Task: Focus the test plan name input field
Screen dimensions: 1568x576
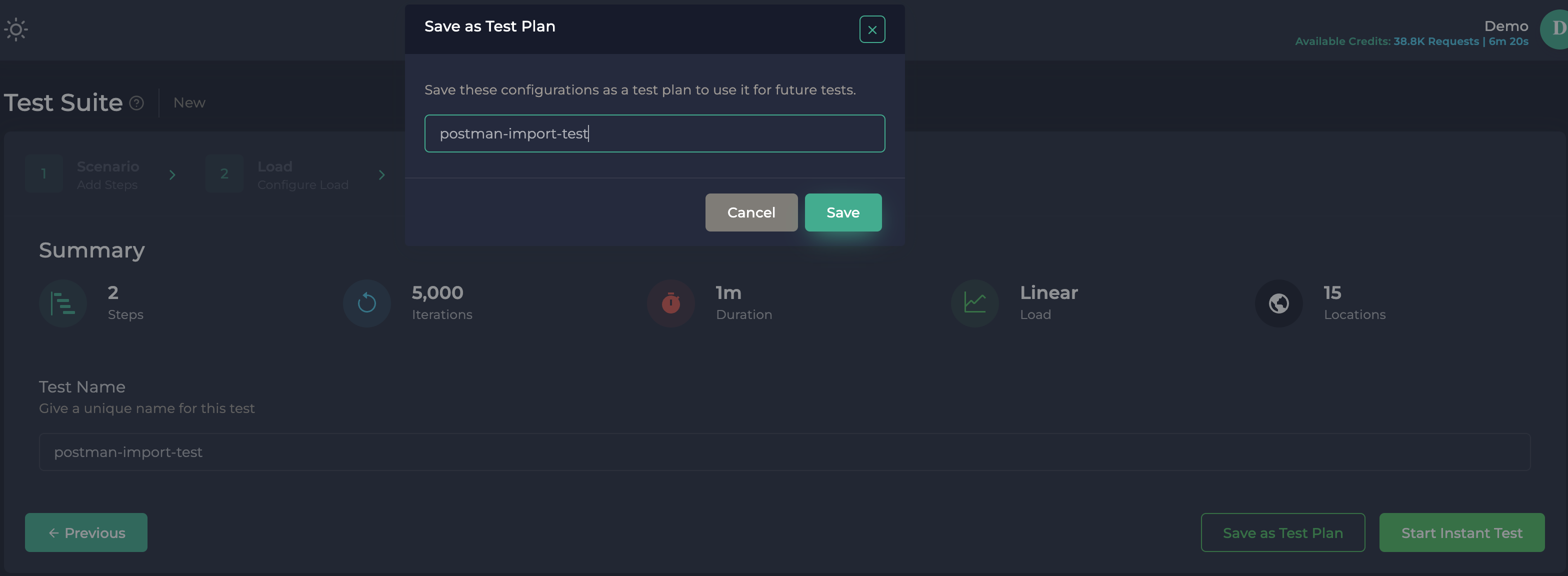Action: [654, 133]
